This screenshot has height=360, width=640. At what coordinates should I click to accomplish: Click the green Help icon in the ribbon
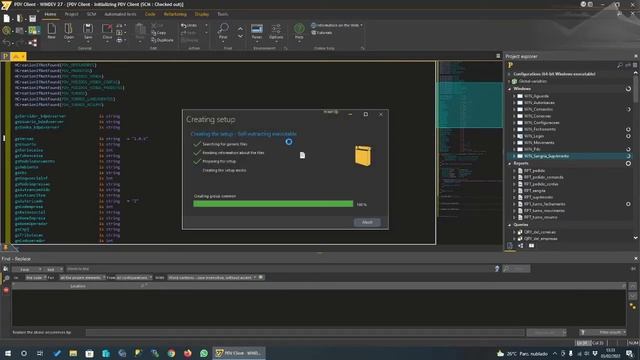299,29
